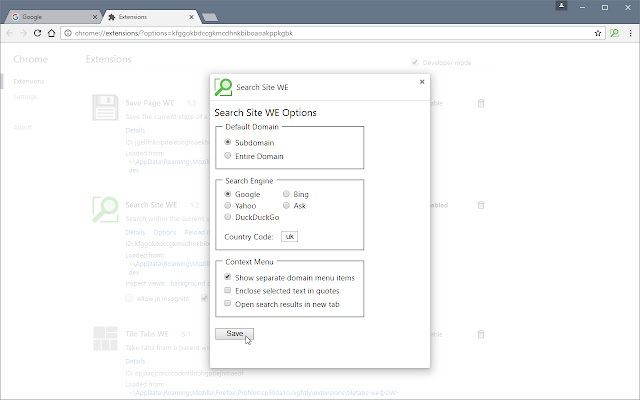Remove Search Site WE with trash icon
This screenshot has height=400, width=640.
481,205
